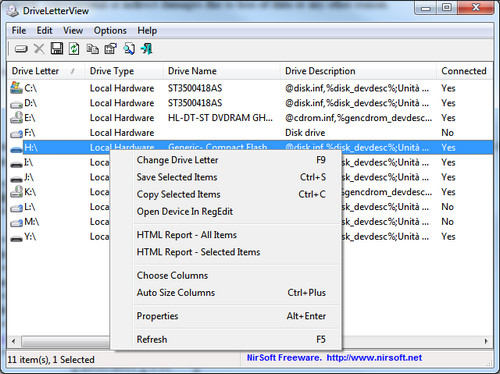Select Auto Size Columns entry
Image resolution: width=500 pixels, height=374 pixels.
coord(226,293)
